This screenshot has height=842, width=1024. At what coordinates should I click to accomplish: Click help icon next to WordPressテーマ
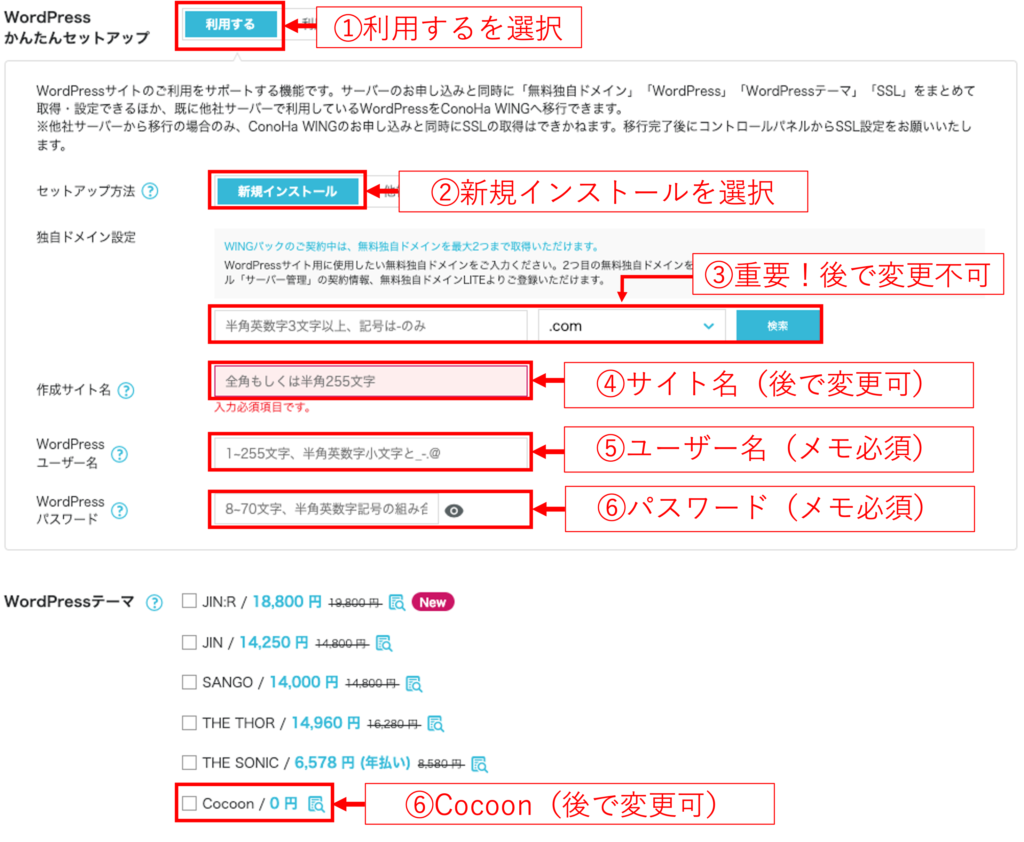tap(154, 603)
